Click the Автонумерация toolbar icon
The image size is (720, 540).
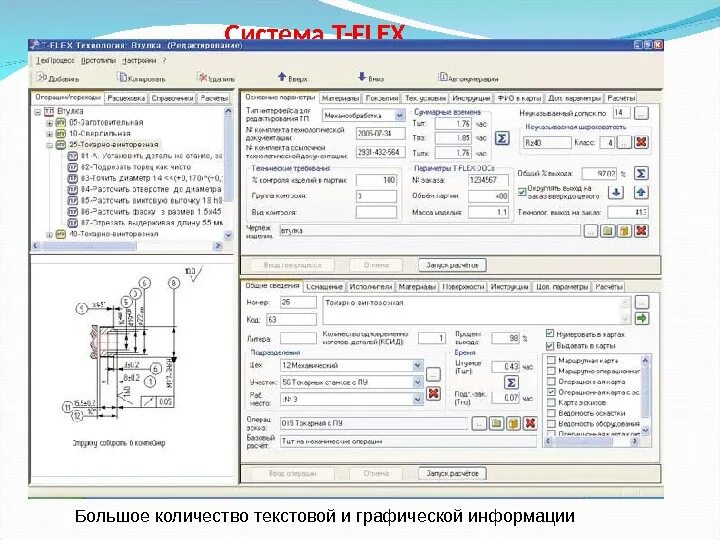[x=443, y=77]
